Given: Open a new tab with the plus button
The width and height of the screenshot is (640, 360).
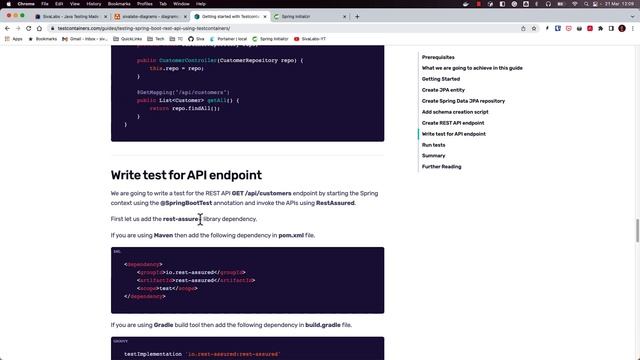Looking at the screenshot, I should 357,17.
